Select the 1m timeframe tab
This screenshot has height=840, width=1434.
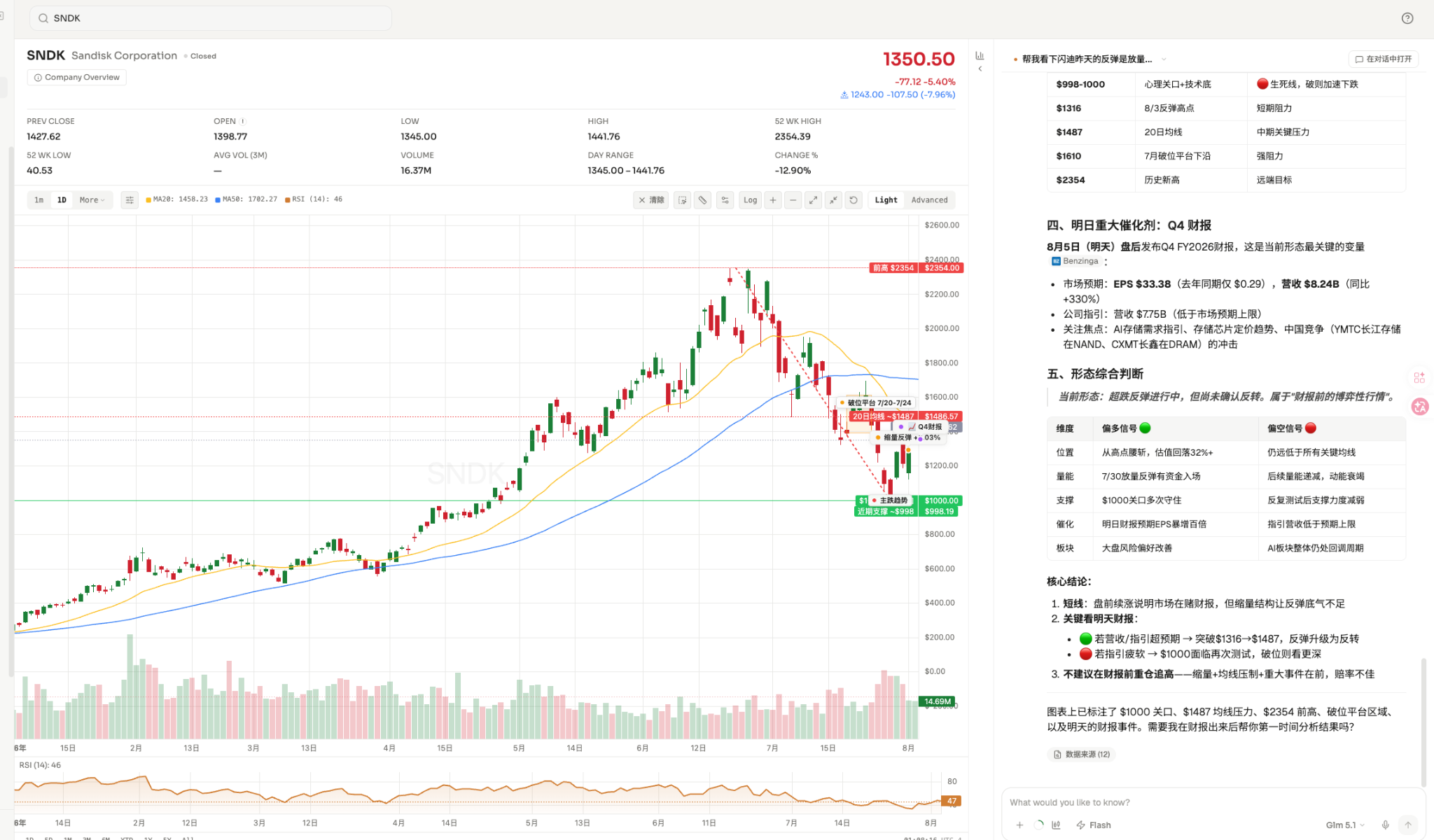click(x=39, y=200)
